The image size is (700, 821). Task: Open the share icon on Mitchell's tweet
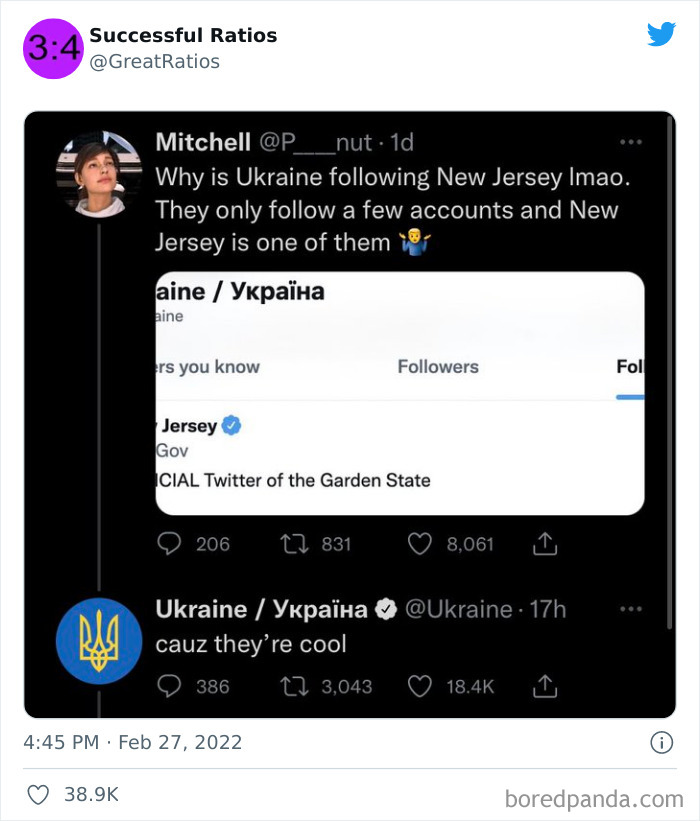point(545,543)
